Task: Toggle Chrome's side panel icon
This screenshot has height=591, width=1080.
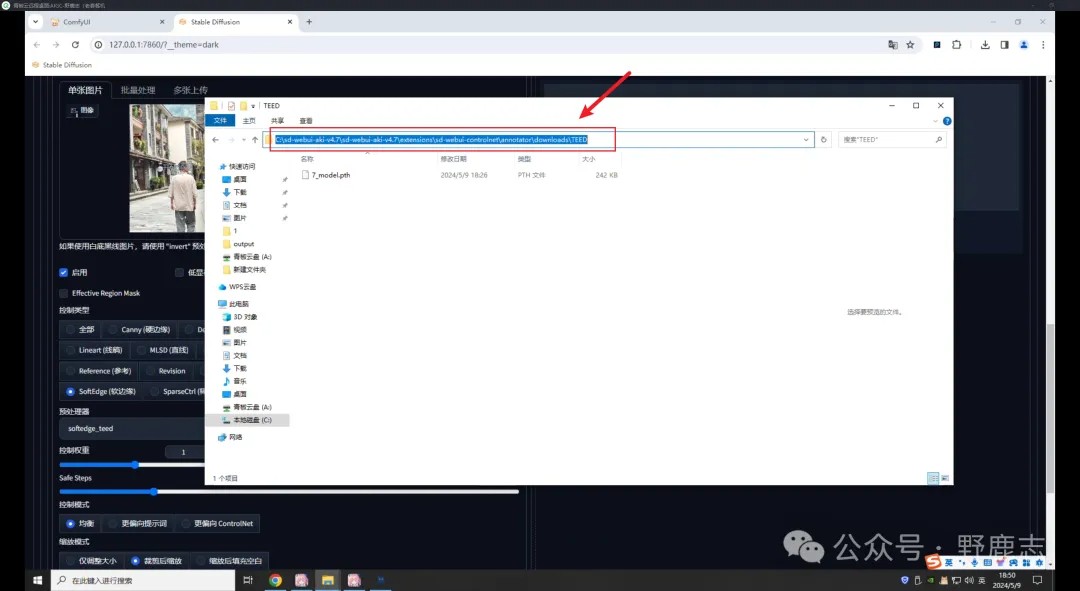Action: [1004, 45]
